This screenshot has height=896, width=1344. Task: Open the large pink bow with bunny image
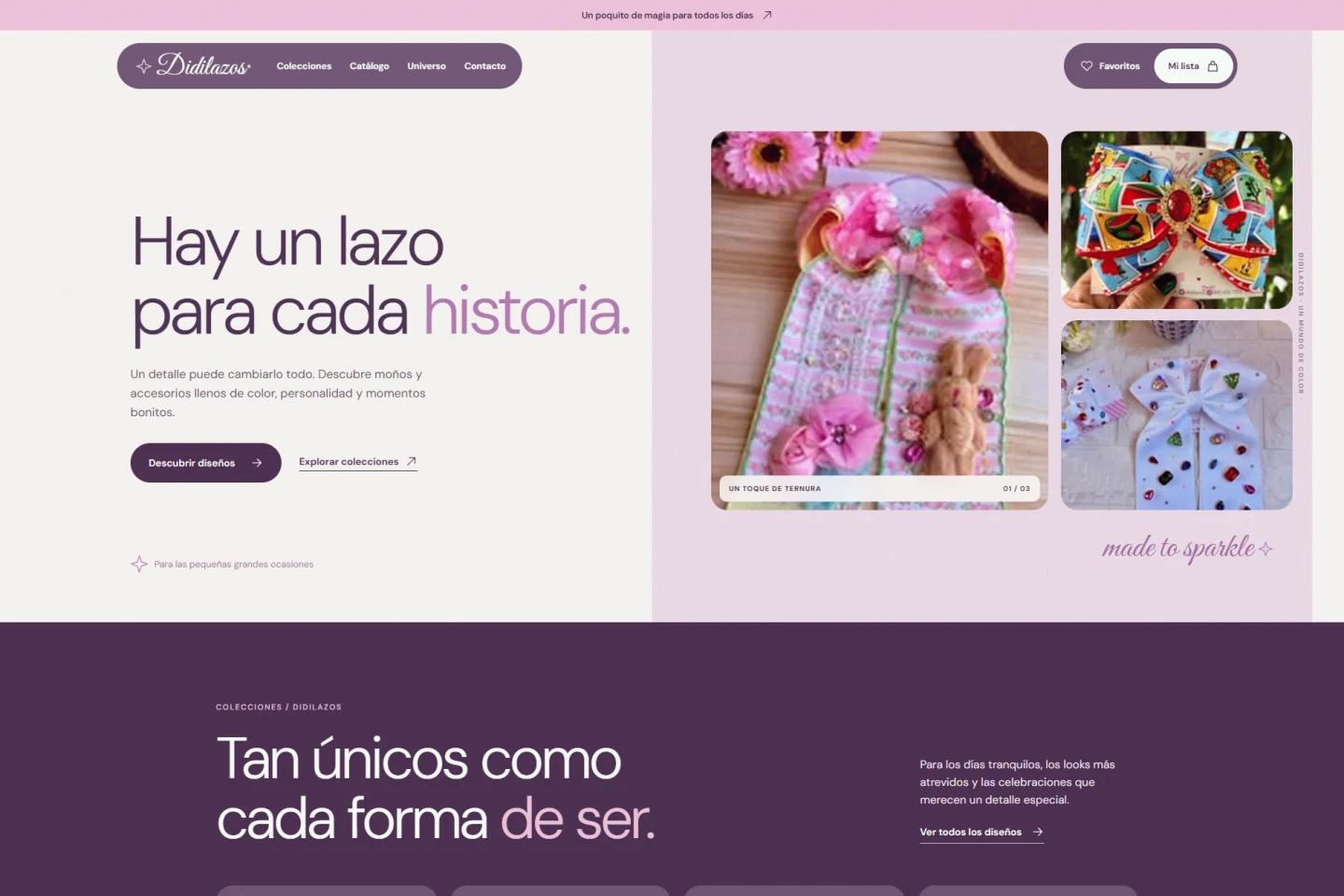coord(879,320)
